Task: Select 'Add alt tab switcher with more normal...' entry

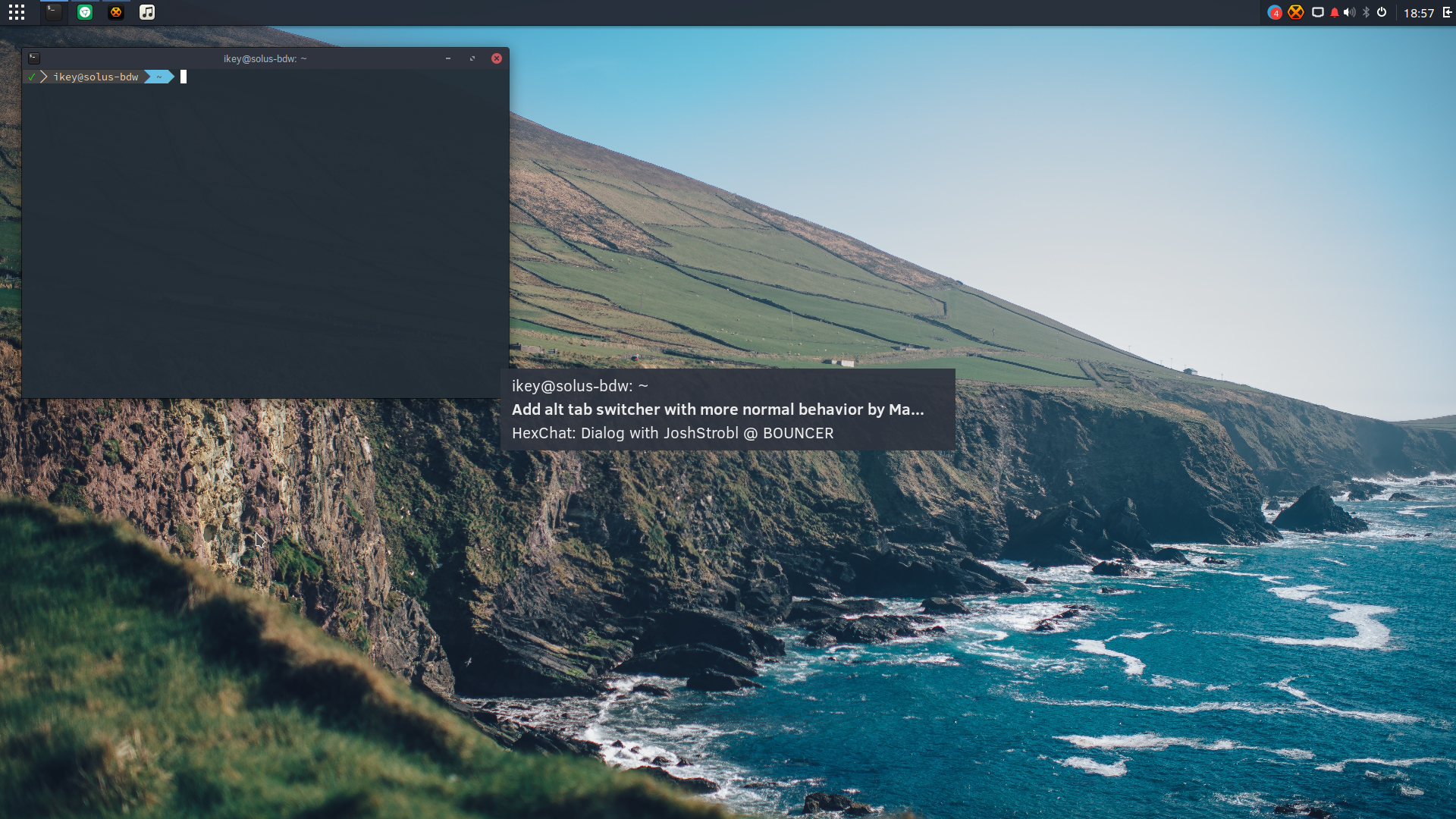Action: click(717, 409)
